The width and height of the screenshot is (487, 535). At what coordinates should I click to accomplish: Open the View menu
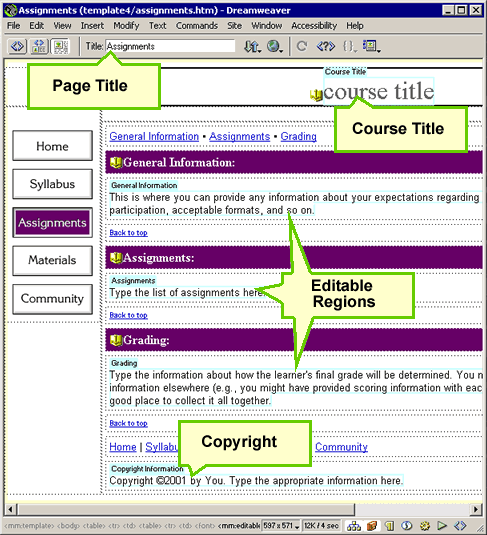click(x=62, y=26)
